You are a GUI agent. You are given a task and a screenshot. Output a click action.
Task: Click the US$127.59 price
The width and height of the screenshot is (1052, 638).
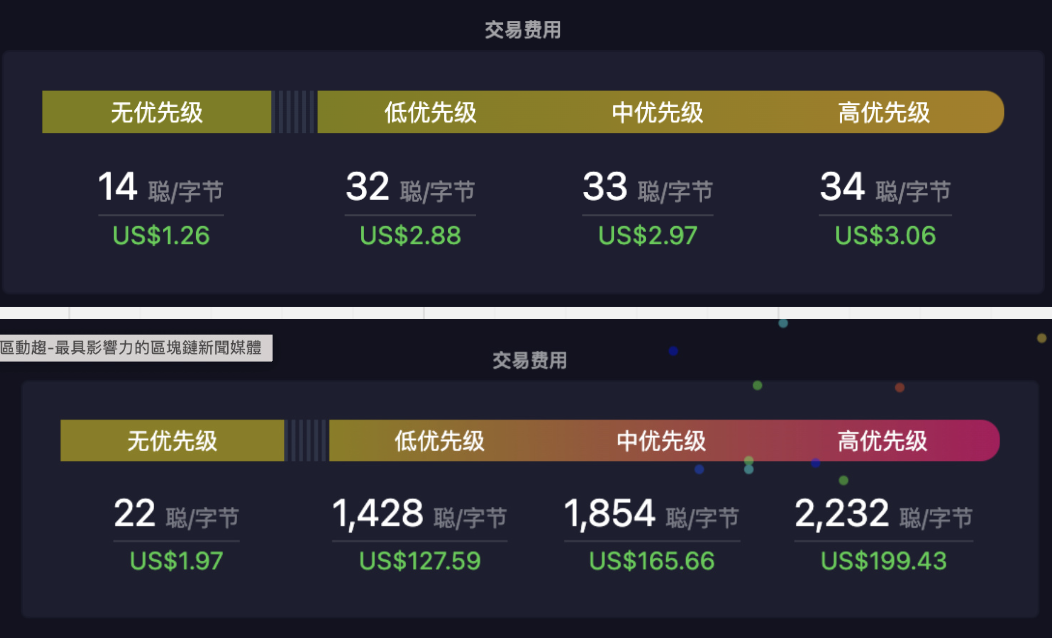[420, 561]
